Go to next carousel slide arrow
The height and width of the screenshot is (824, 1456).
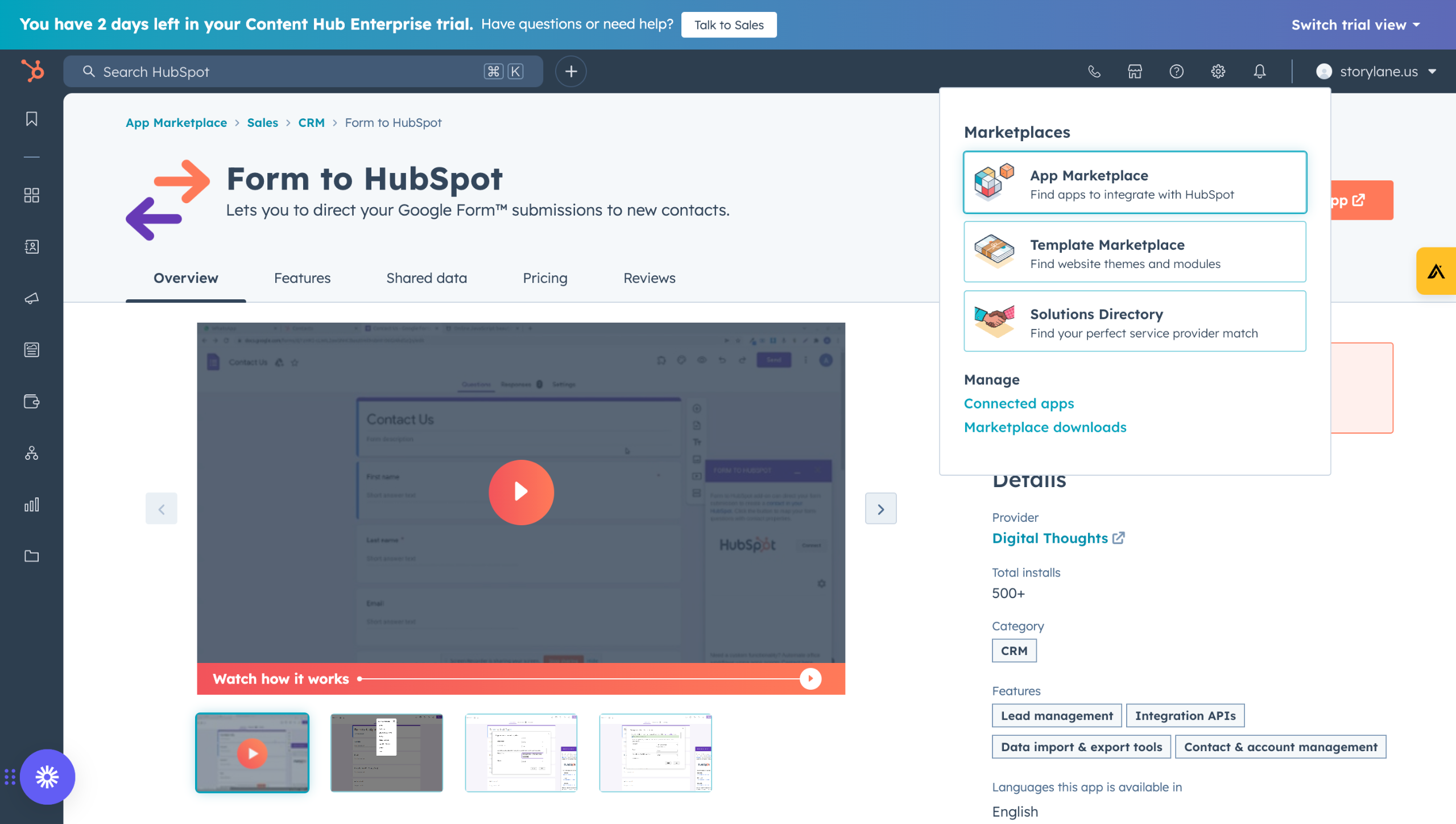pyautogui.click(x=880, y=509)
